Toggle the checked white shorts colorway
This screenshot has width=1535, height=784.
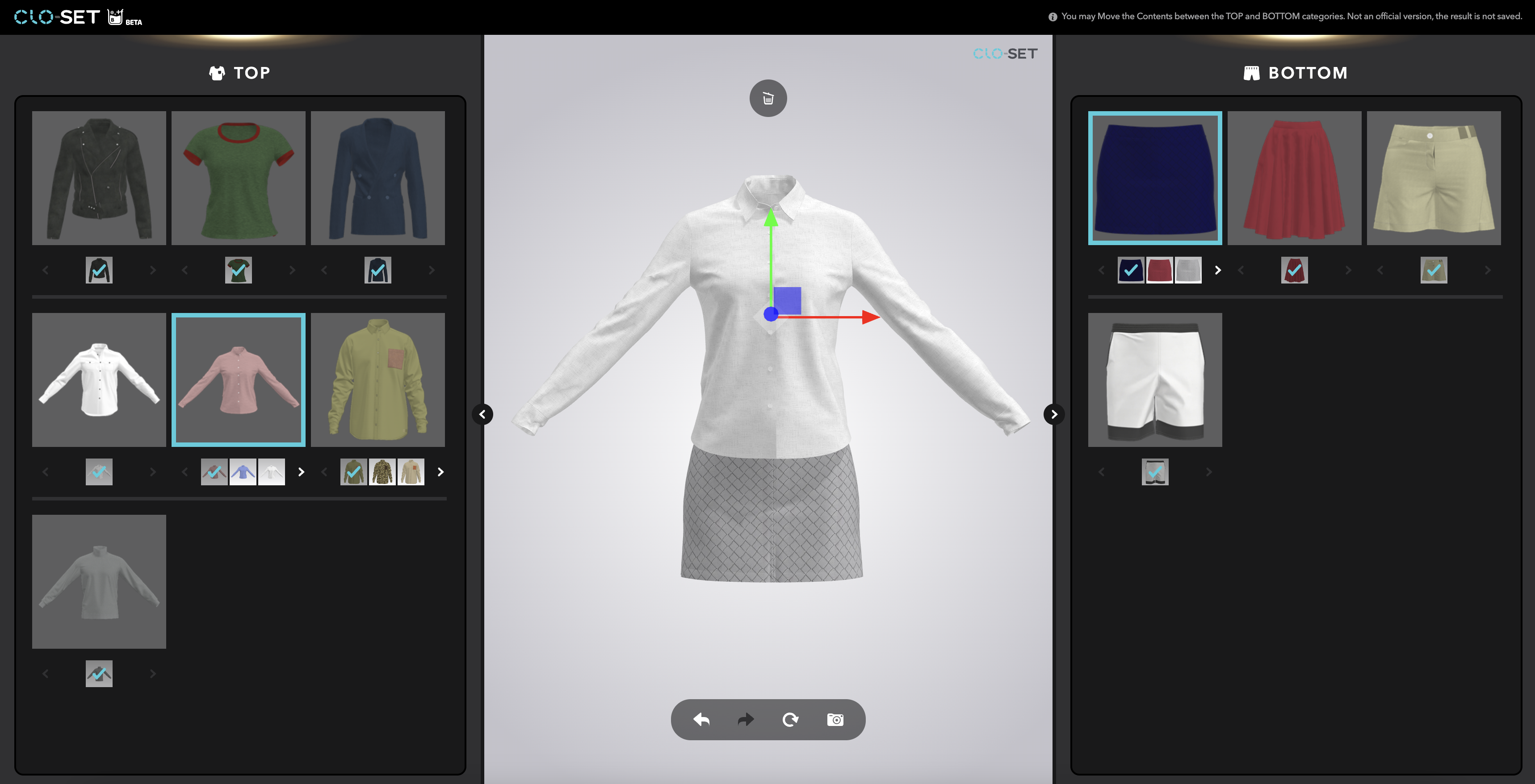click(1155, 472)
